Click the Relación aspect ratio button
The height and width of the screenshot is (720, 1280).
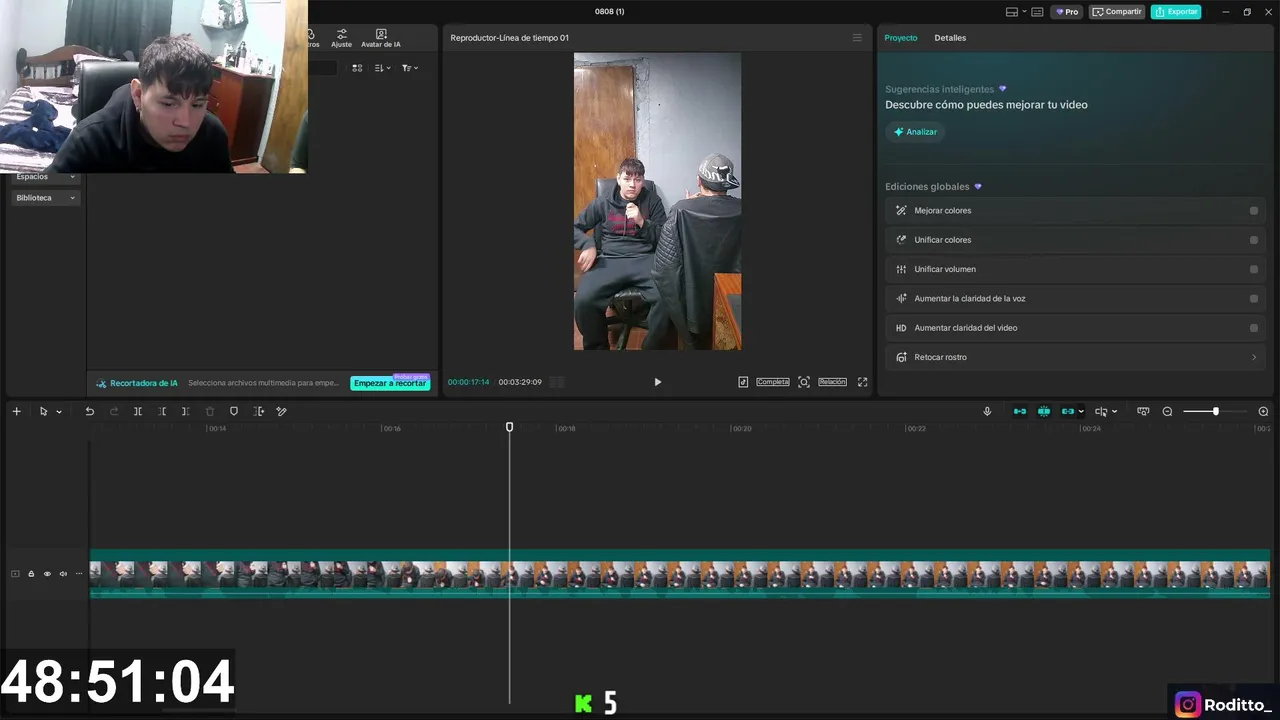point(832,382)
